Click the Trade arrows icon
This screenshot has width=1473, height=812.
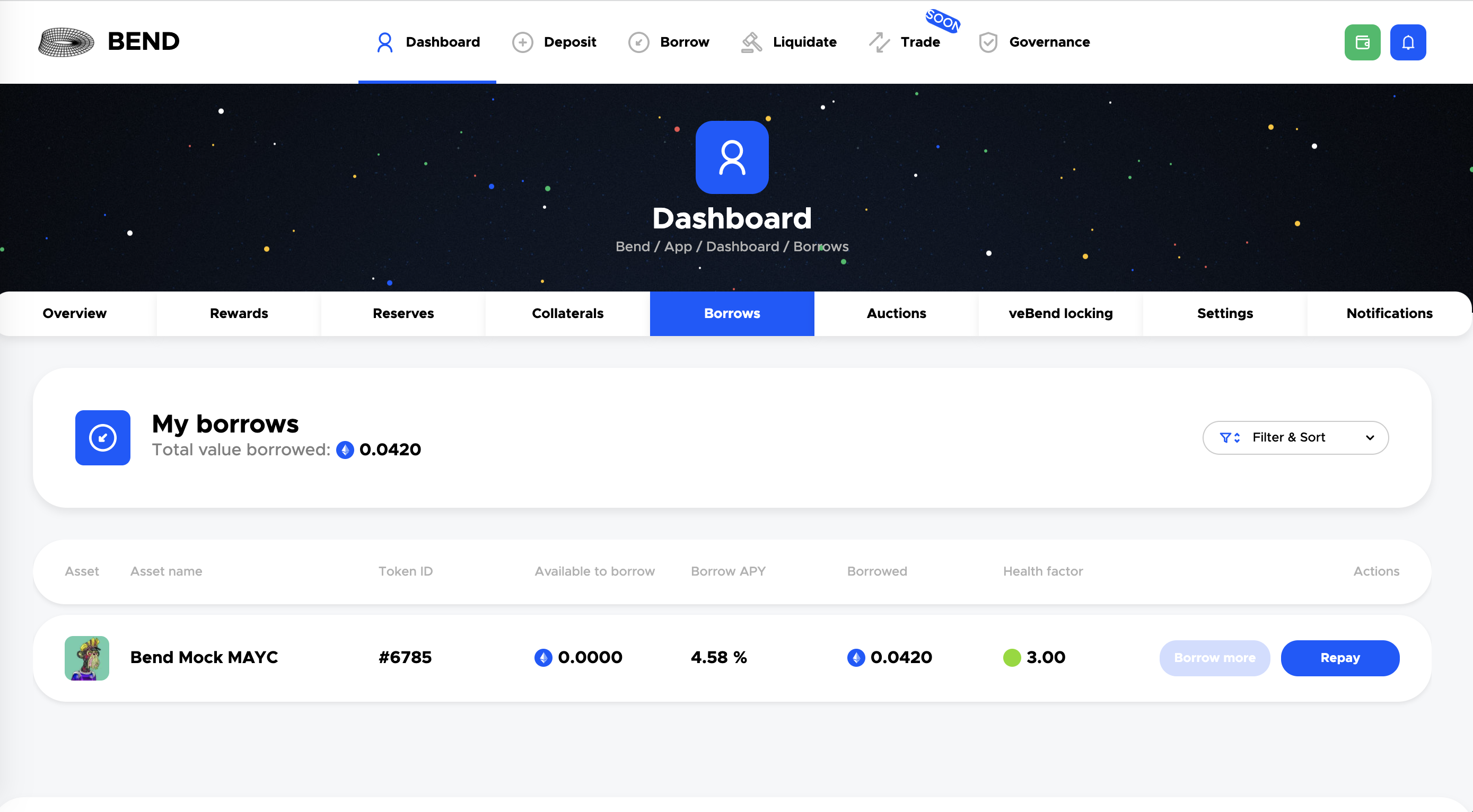coord(880,42)
